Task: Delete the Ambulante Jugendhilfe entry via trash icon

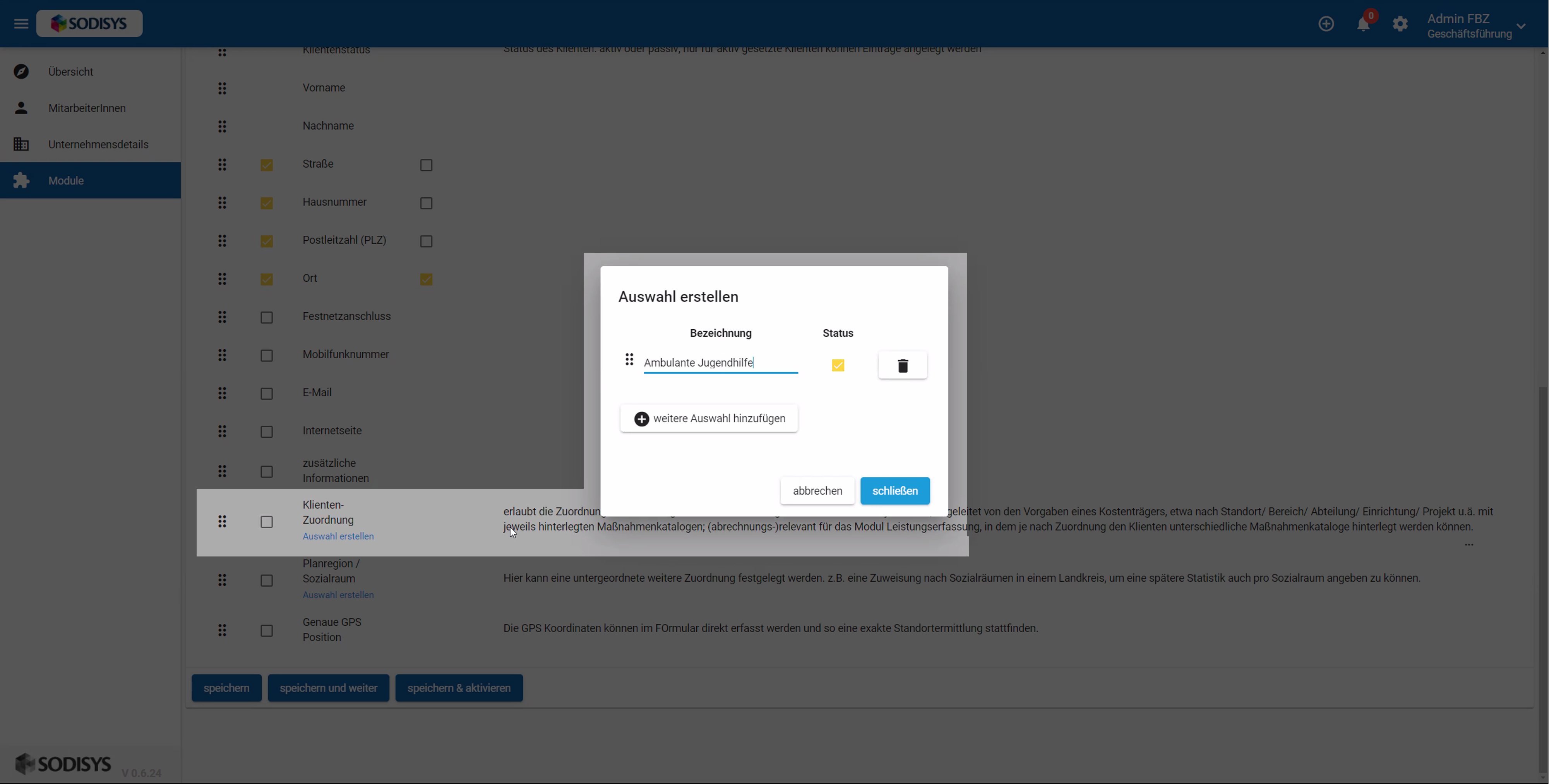Action: click(x=903, y=365)
